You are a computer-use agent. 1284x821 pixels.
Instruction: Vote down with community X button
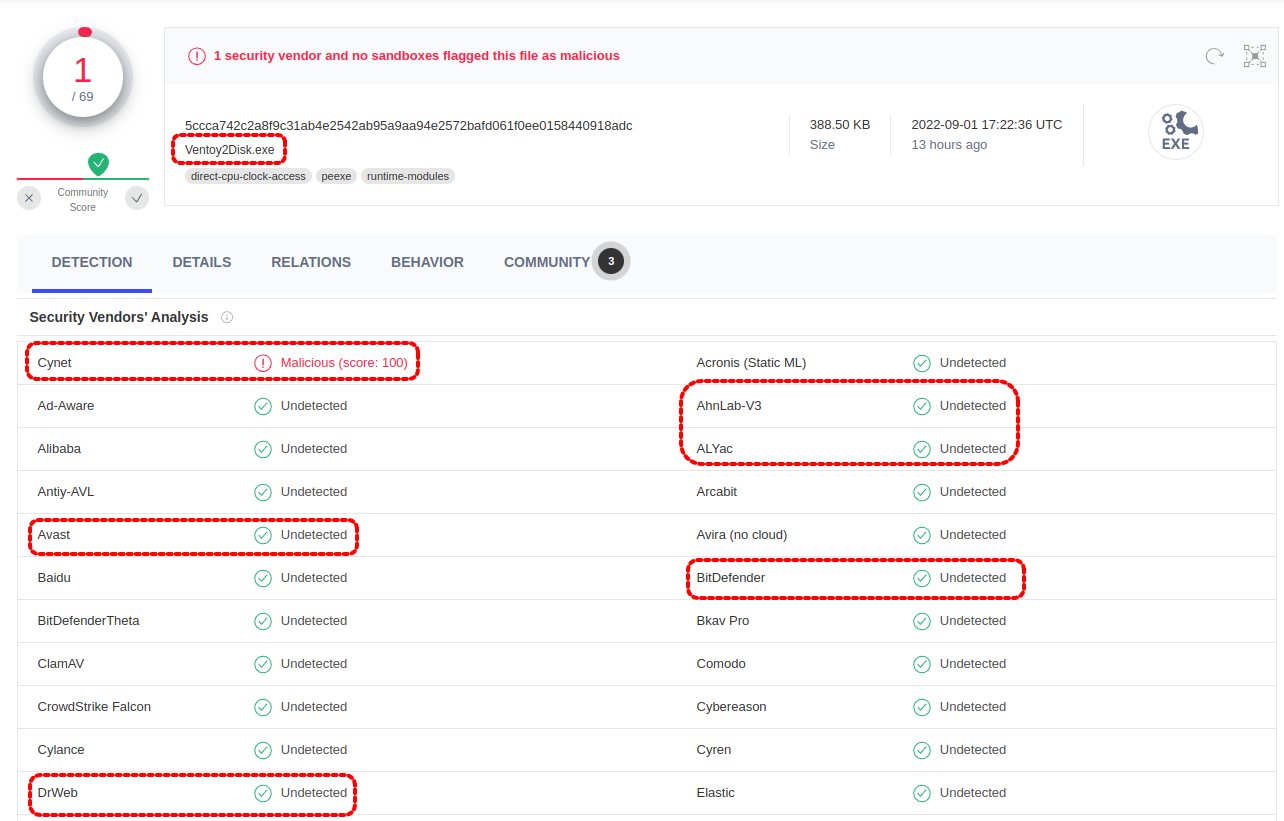[x=29, y=198]
